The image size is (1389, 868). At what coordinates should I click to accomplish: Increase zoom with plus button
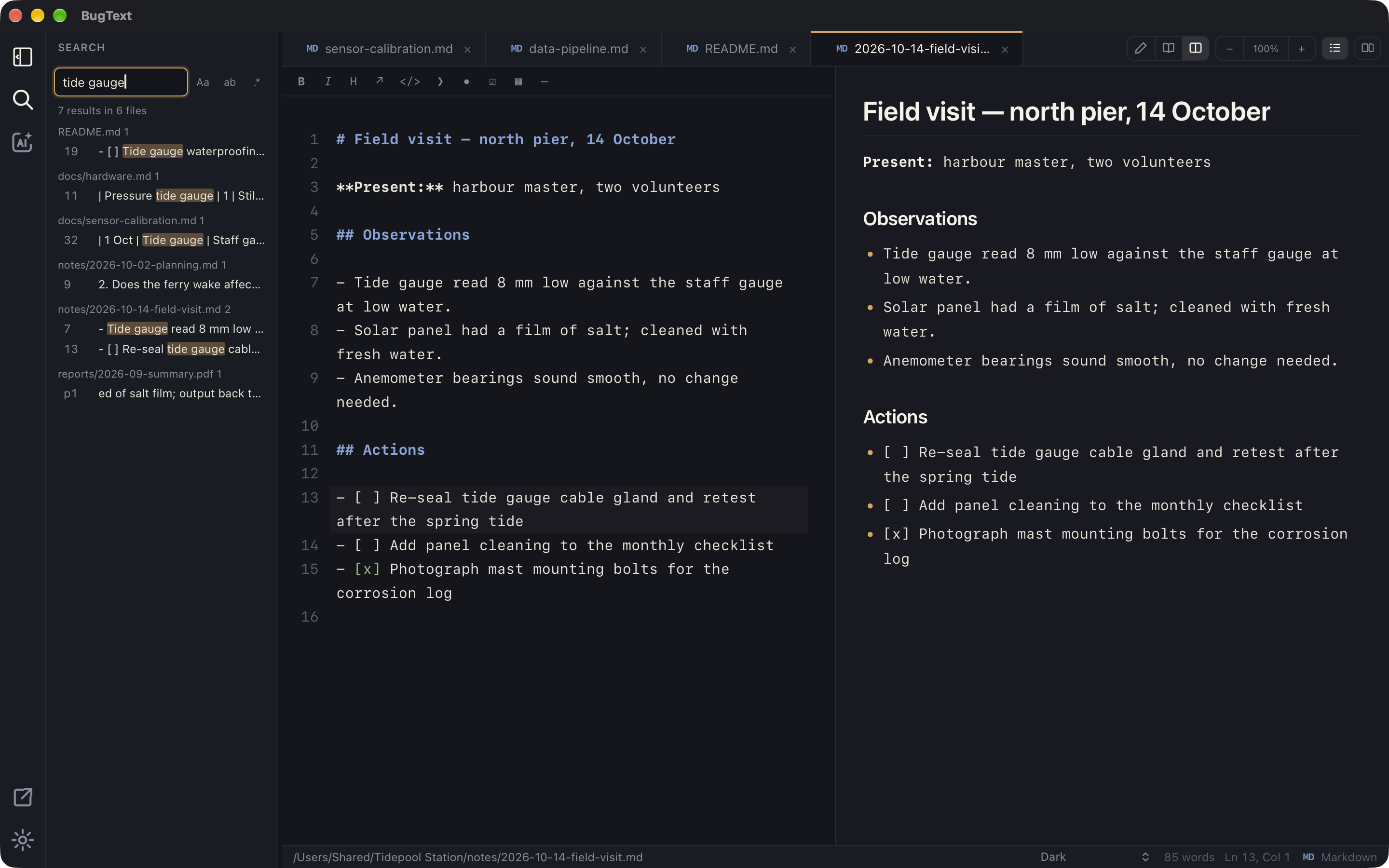tap(1302, 48)
